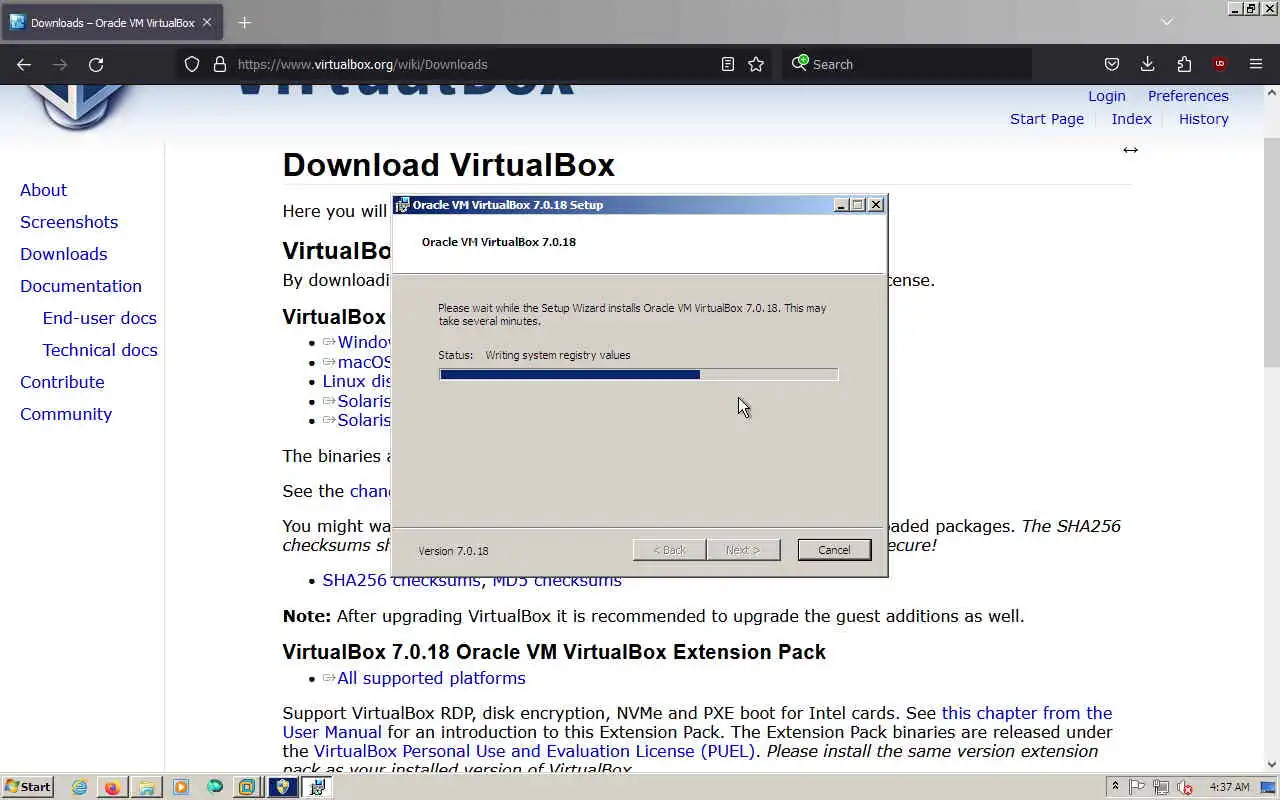Screen dimensions: 1280x800
Task: Click the VirtualBox cube taskbar icon
Action: coord(247,787)
